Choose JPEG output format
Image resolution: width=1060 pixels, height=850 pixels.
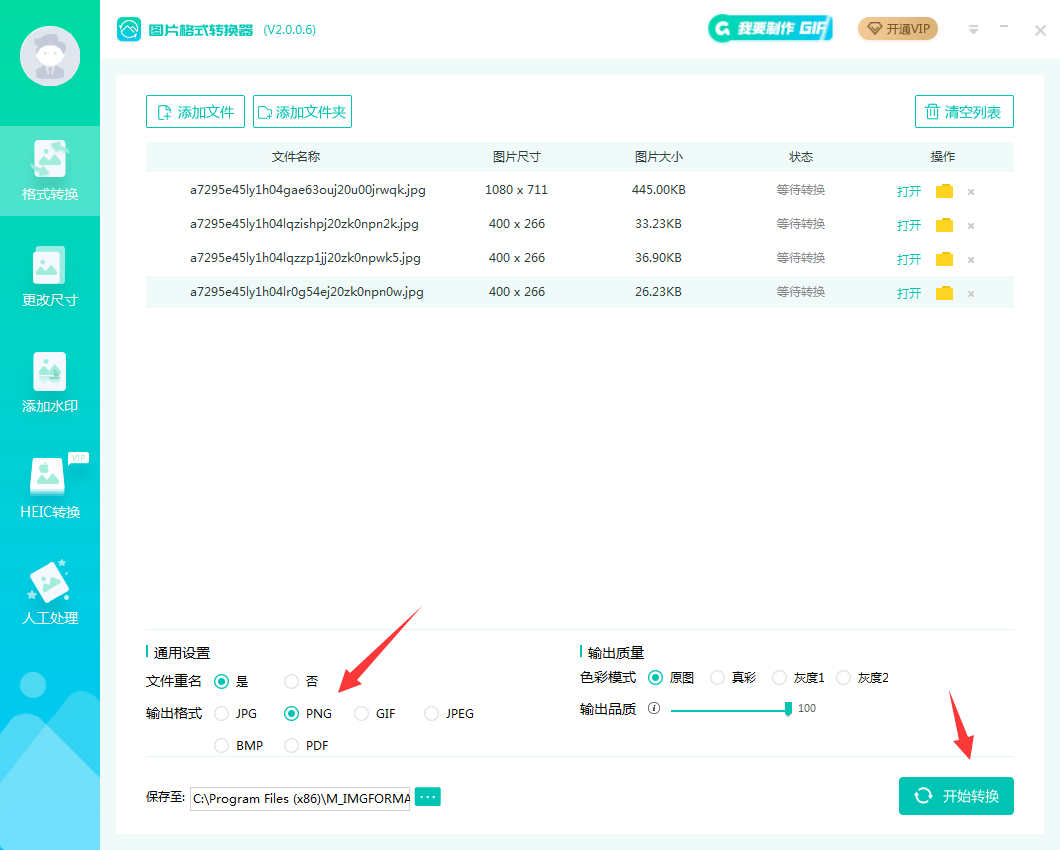click(431, 713)
